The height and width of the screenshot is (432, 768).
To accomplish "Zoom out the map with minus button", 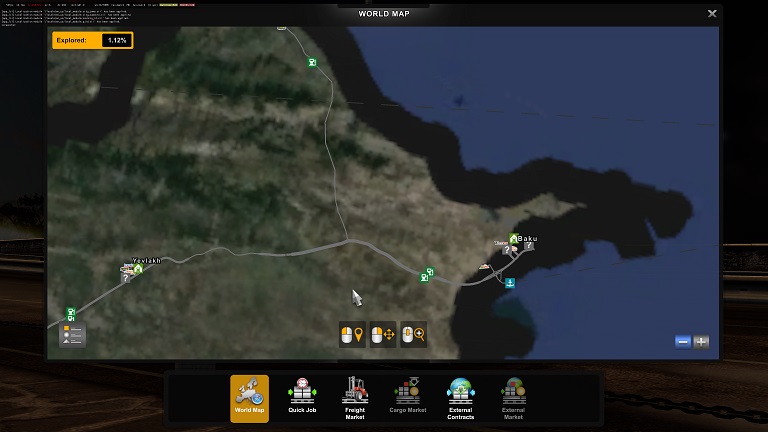I will coord(683,342).
